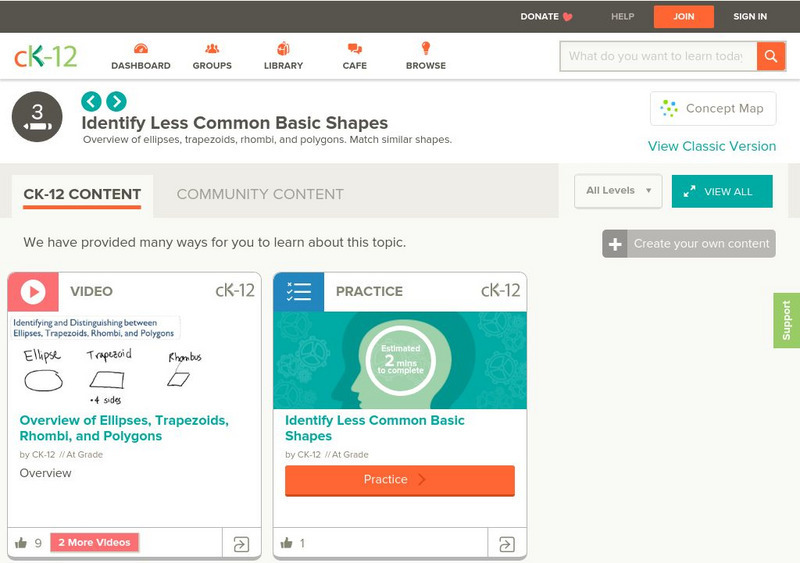Expand content with View All button

tap(722, 191)
